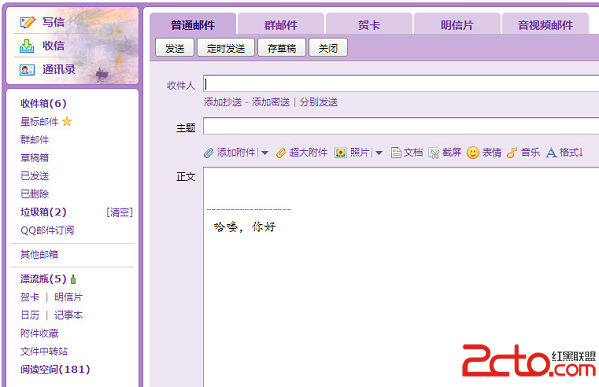
Task: Click the 截屏 text label in toolbar
Action: coord(452,153)
